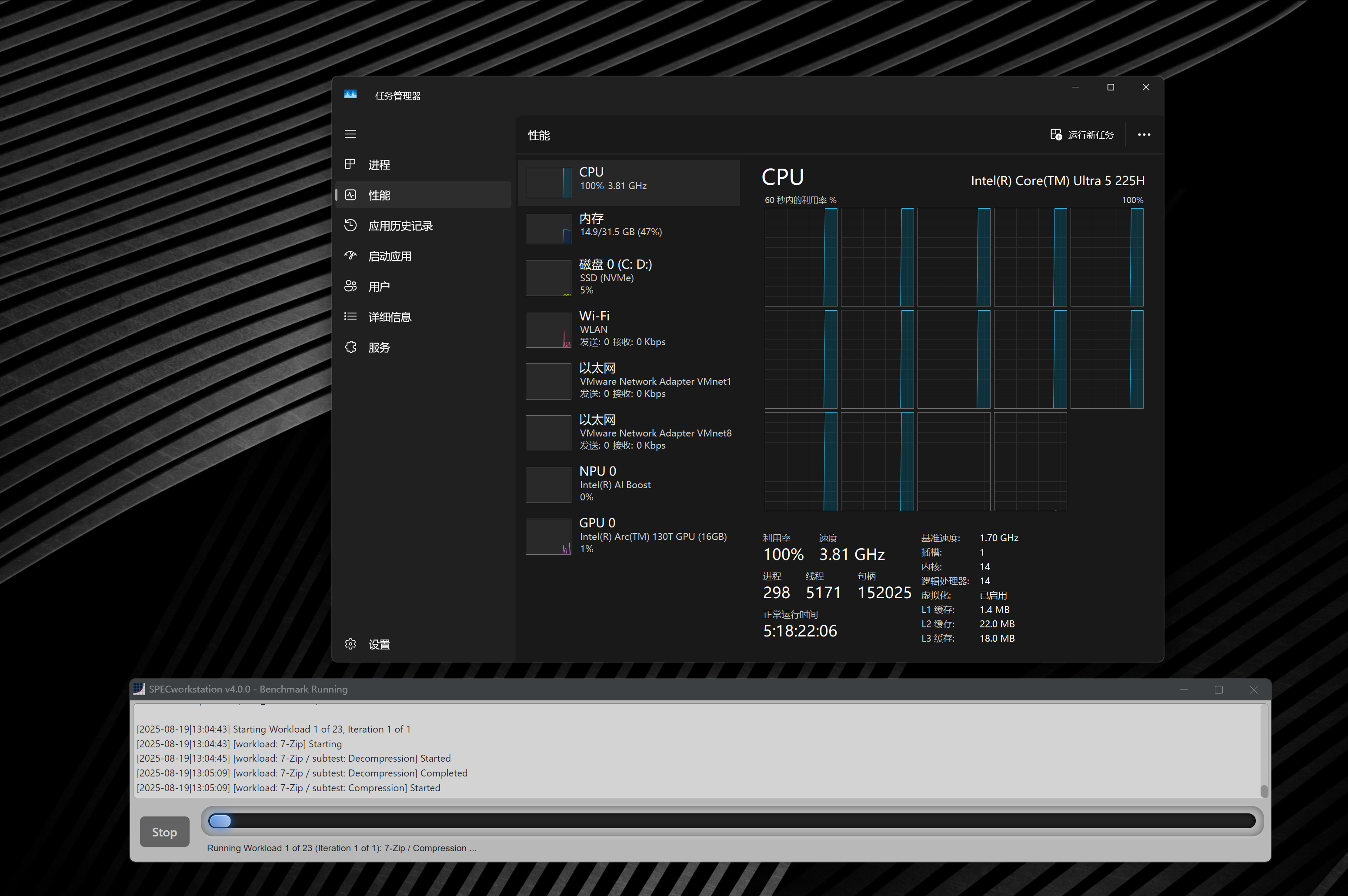This screenshot has height=896, width=1348.
Task: Click the log line '7-Zip / subtest: Compression] Started'
Action: coord(289,788)
